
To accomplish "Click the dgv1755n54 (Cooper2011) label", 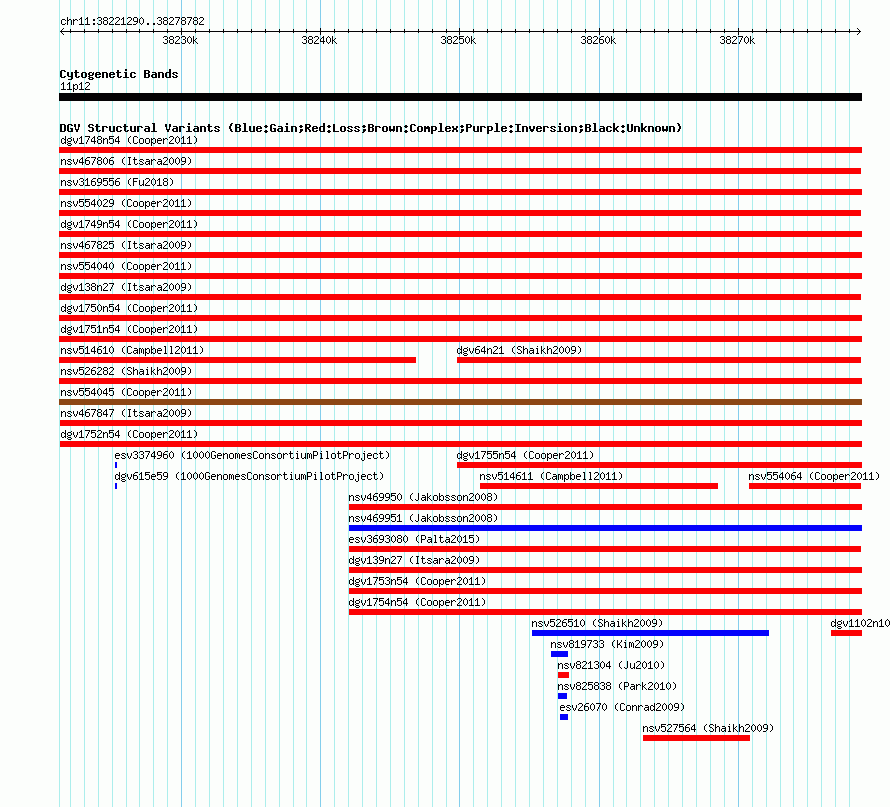I will pyautogui.click(x=525, y=455).
